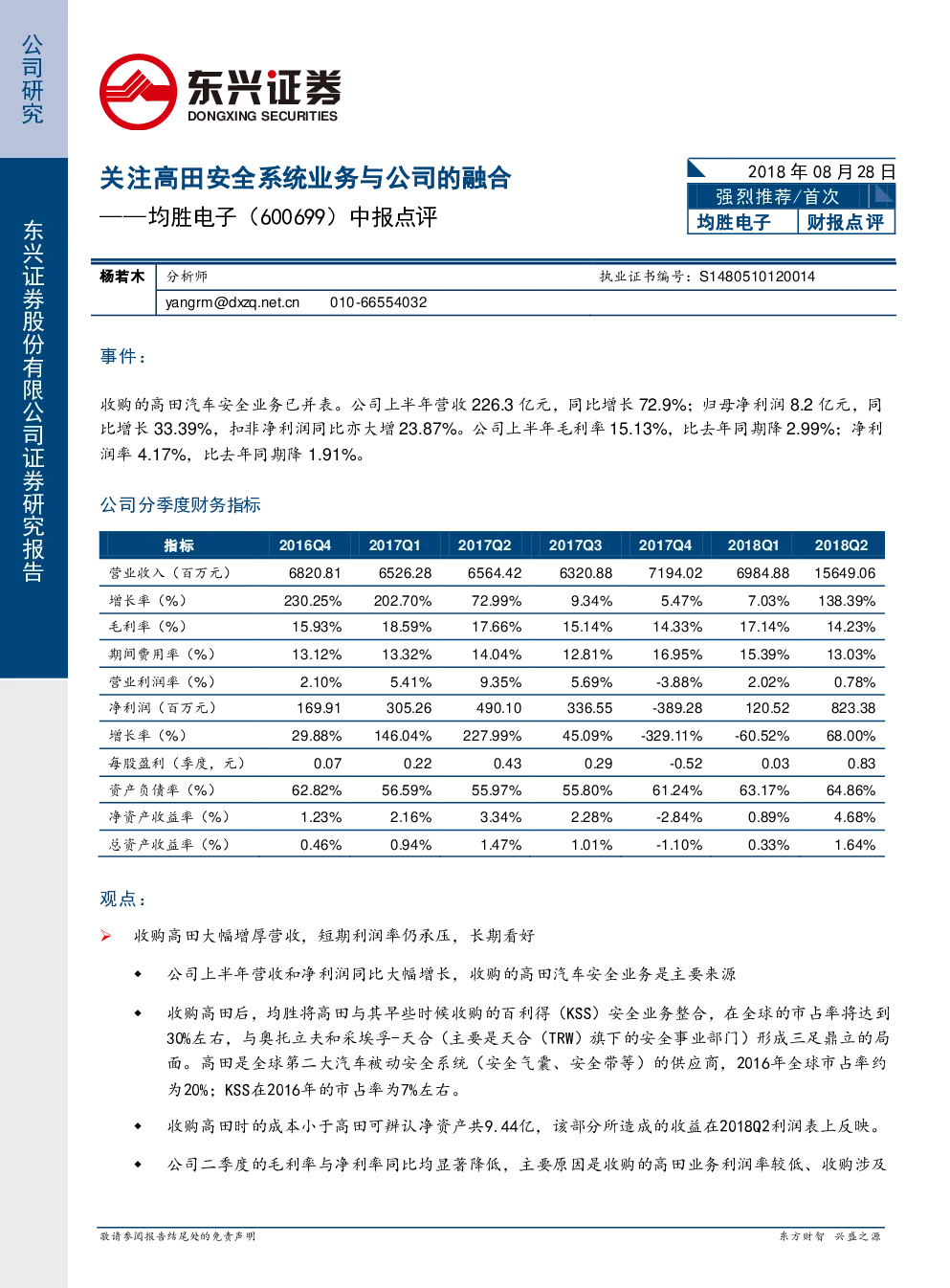Click ROA value -1.10%
Screen dimensions: 950x1288
(x=679, y=845)
